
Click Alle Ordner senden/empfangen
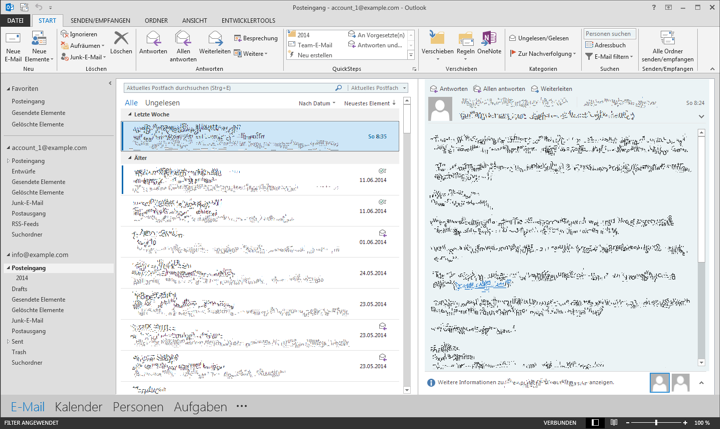(x=668, y=46)
